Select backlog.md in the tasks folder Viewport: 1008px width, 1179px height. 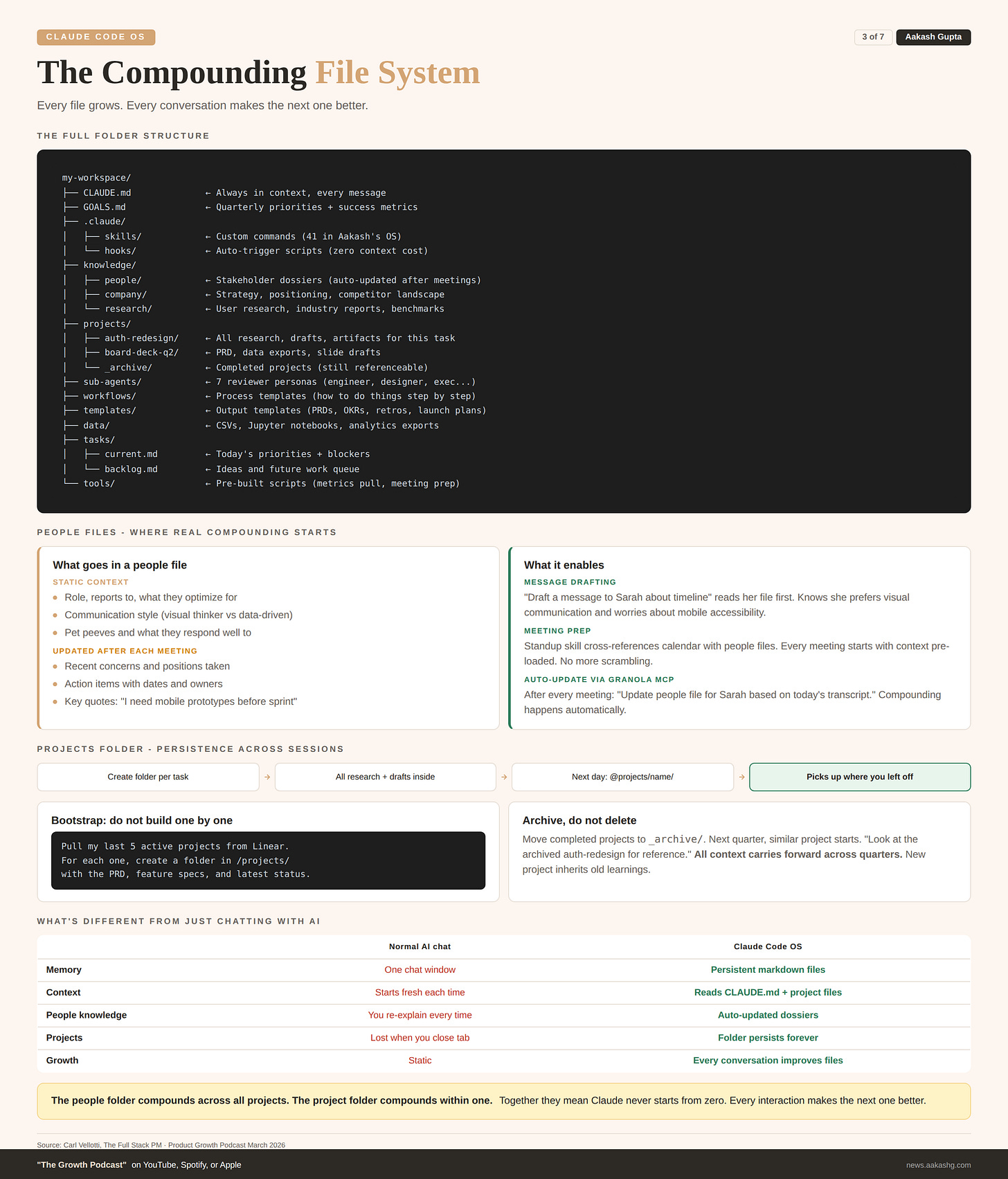(131, 469)
